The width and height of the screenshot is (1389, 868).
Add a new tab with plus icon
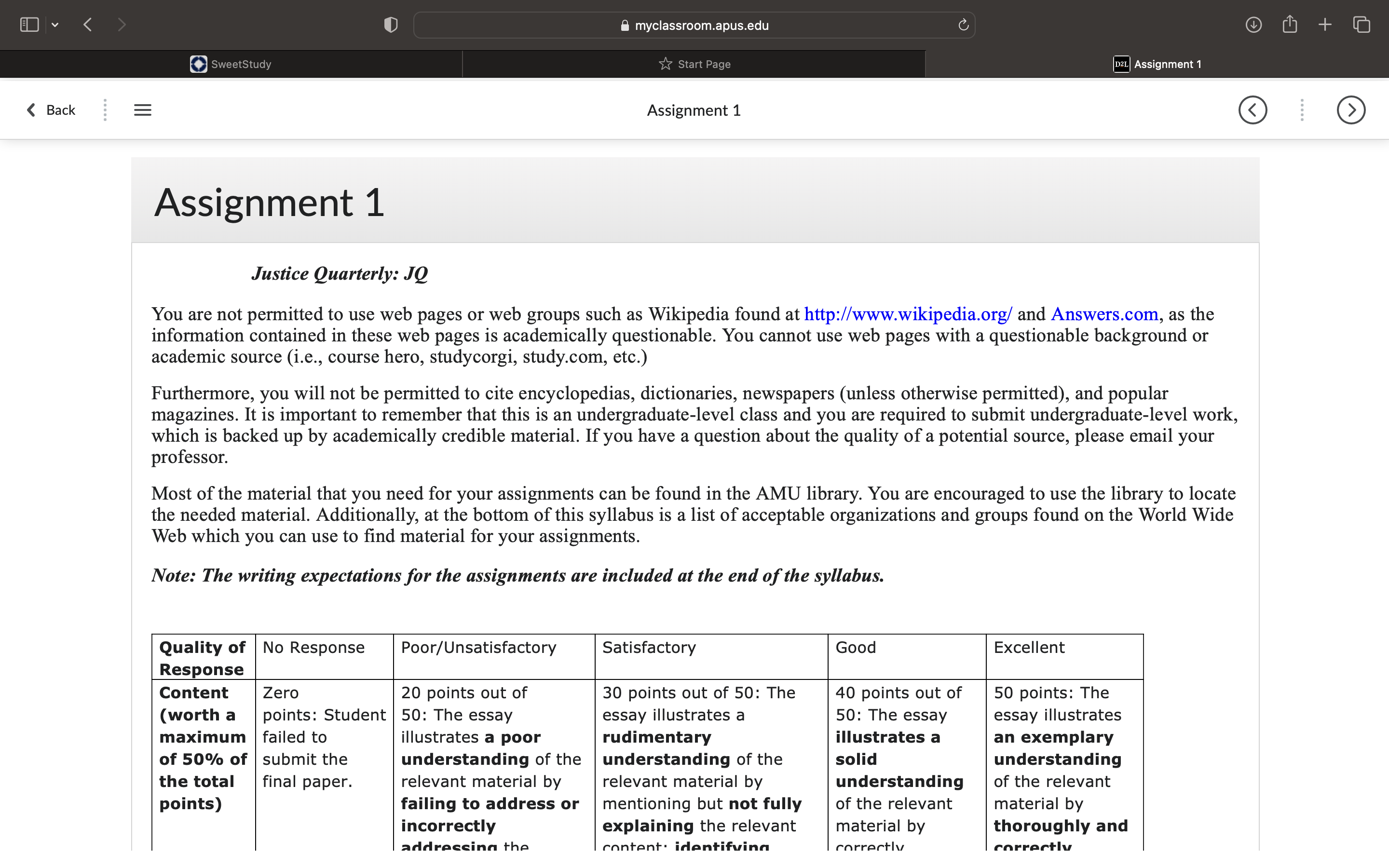1325,25
